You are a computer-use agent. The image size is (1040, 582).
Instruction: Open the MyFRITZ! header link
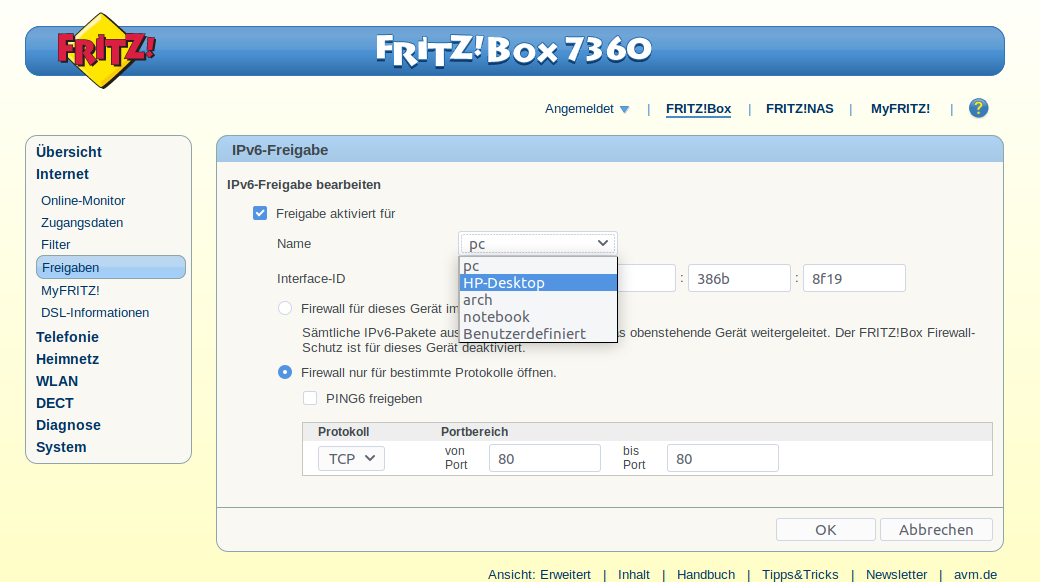point(900,109)
